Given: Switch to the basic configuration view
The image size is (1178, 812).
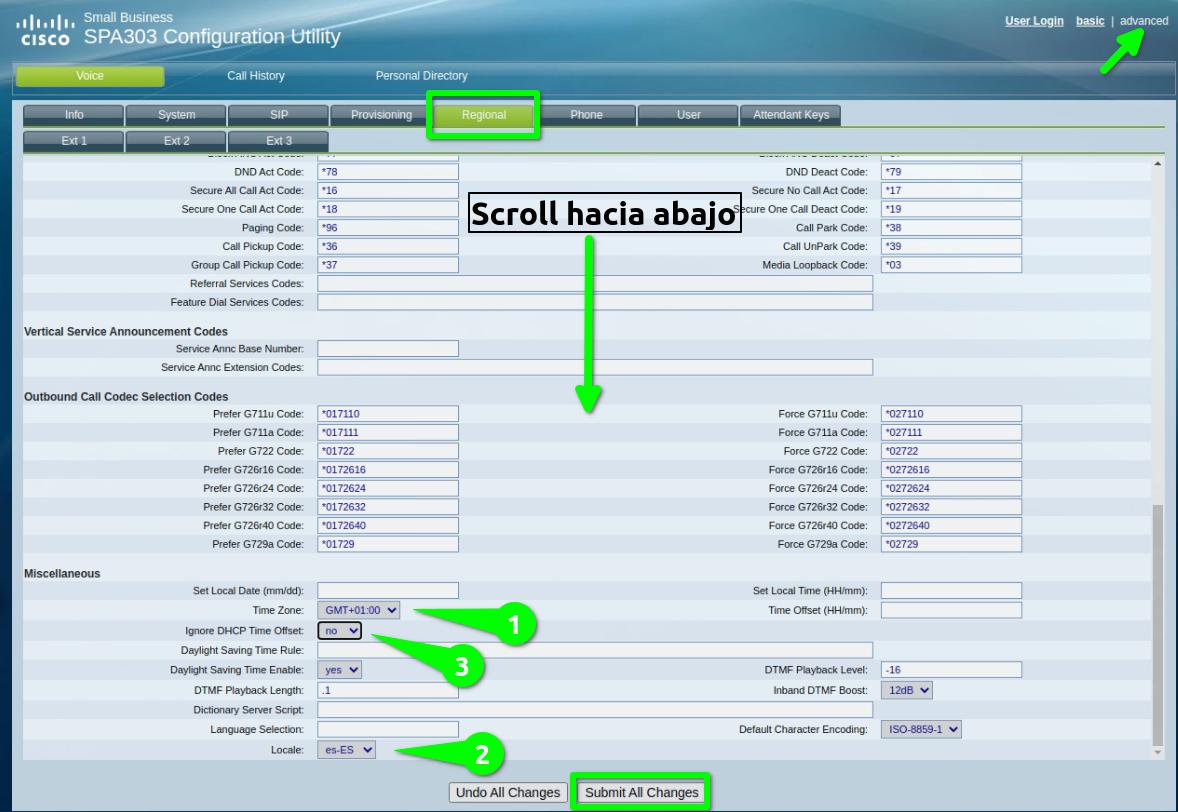Looking at the screenshot, I should (x=1089, y=20).
